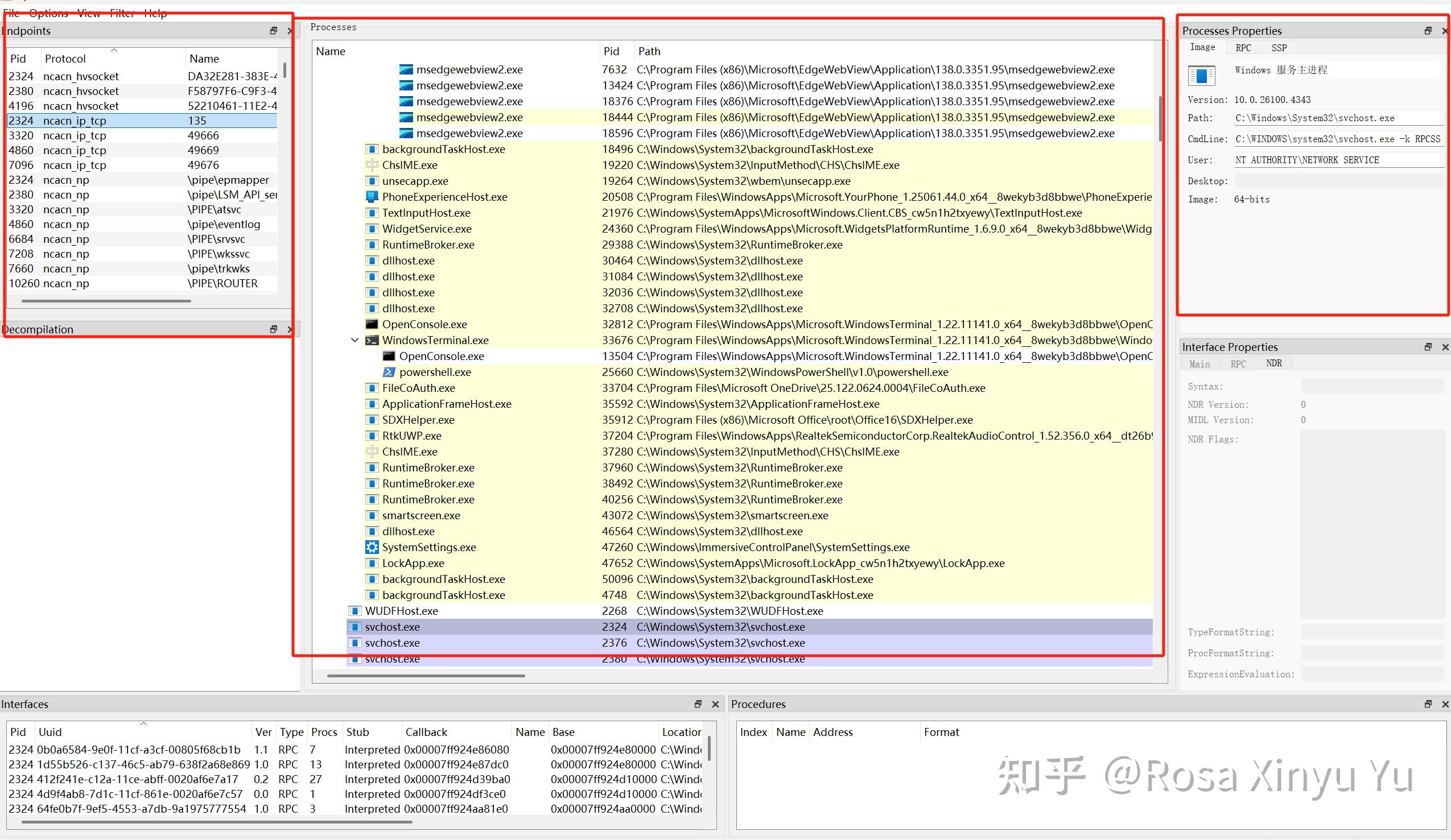Sort the Interfaces list by Uuid header
The image size is (1451, 840).
click(x=51, y=732)
